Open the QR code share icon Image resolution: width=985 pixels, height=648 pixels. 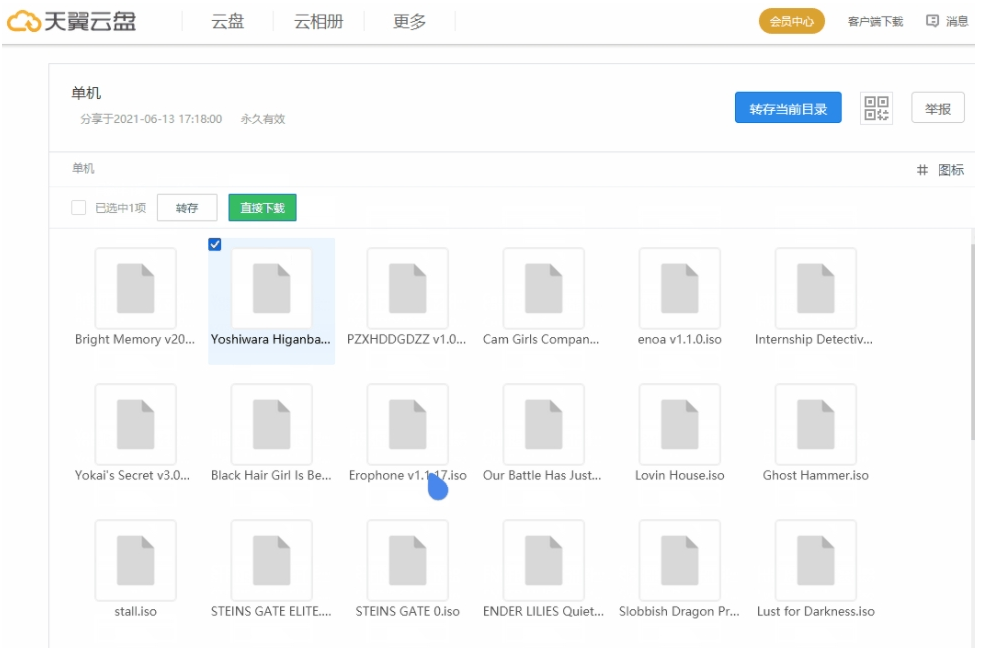tap(876, 108)
